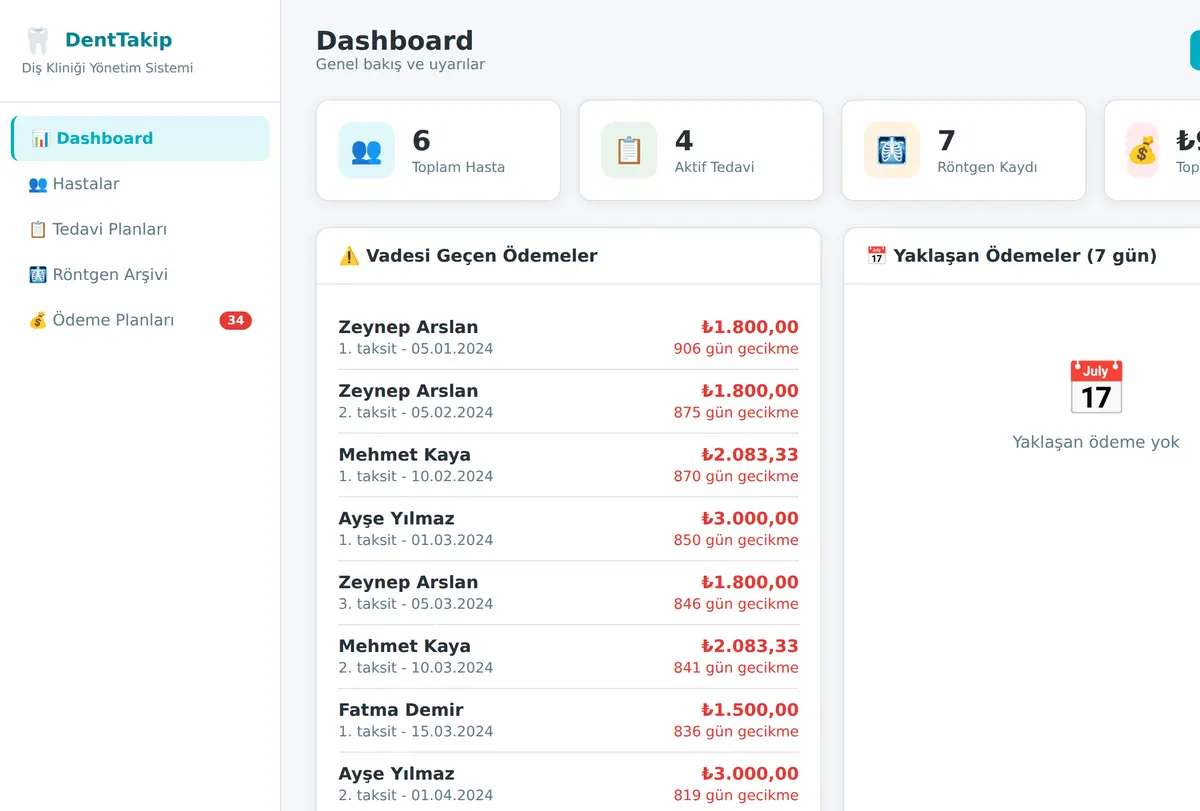Screen dimensions: 1200x811
Task: Click the value 7 for Röntgen Kaydı
Action: point(946,140)
